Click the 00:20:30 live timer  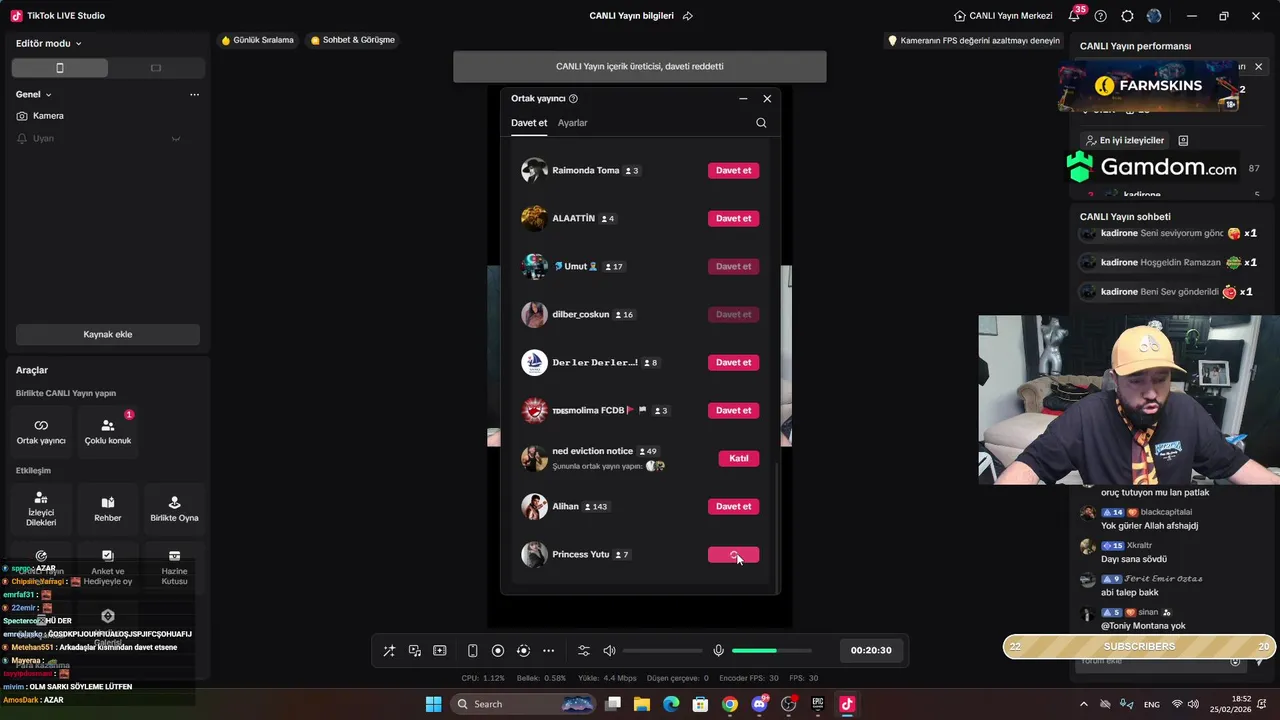[871, 650]
